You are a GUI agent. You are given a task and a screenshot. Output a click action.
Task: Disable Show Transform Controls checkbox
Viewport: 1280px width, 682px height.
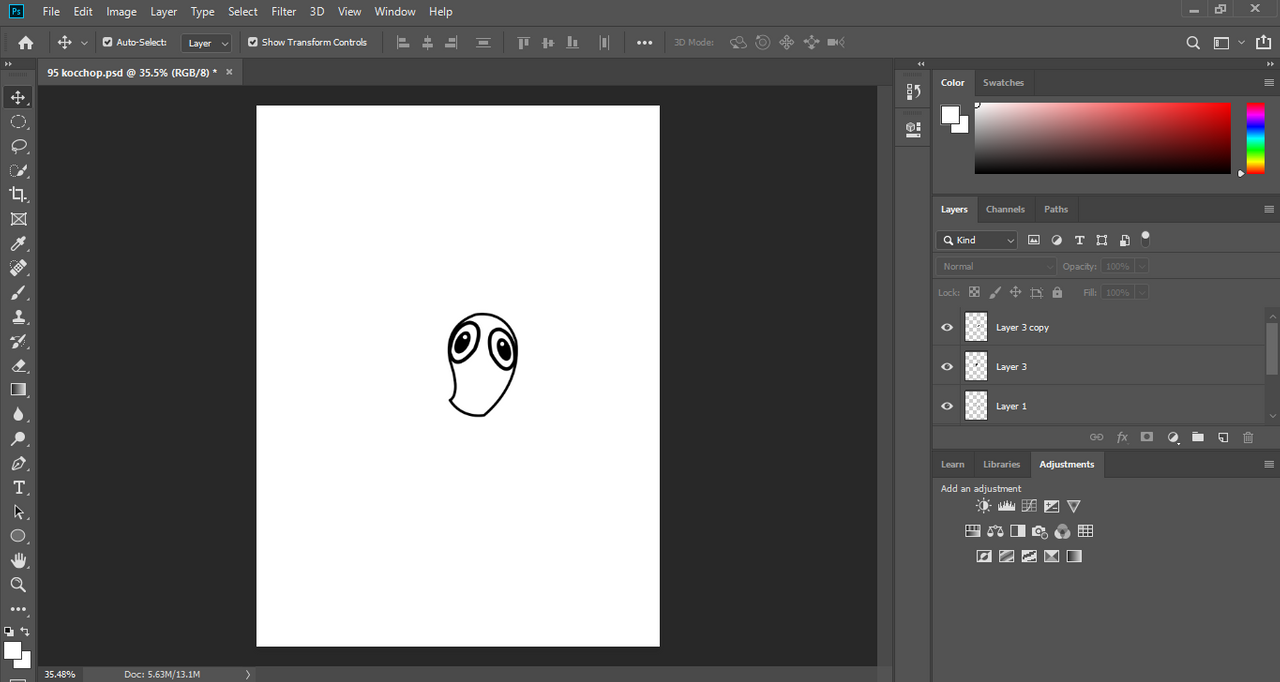click(x=253, y=42)
